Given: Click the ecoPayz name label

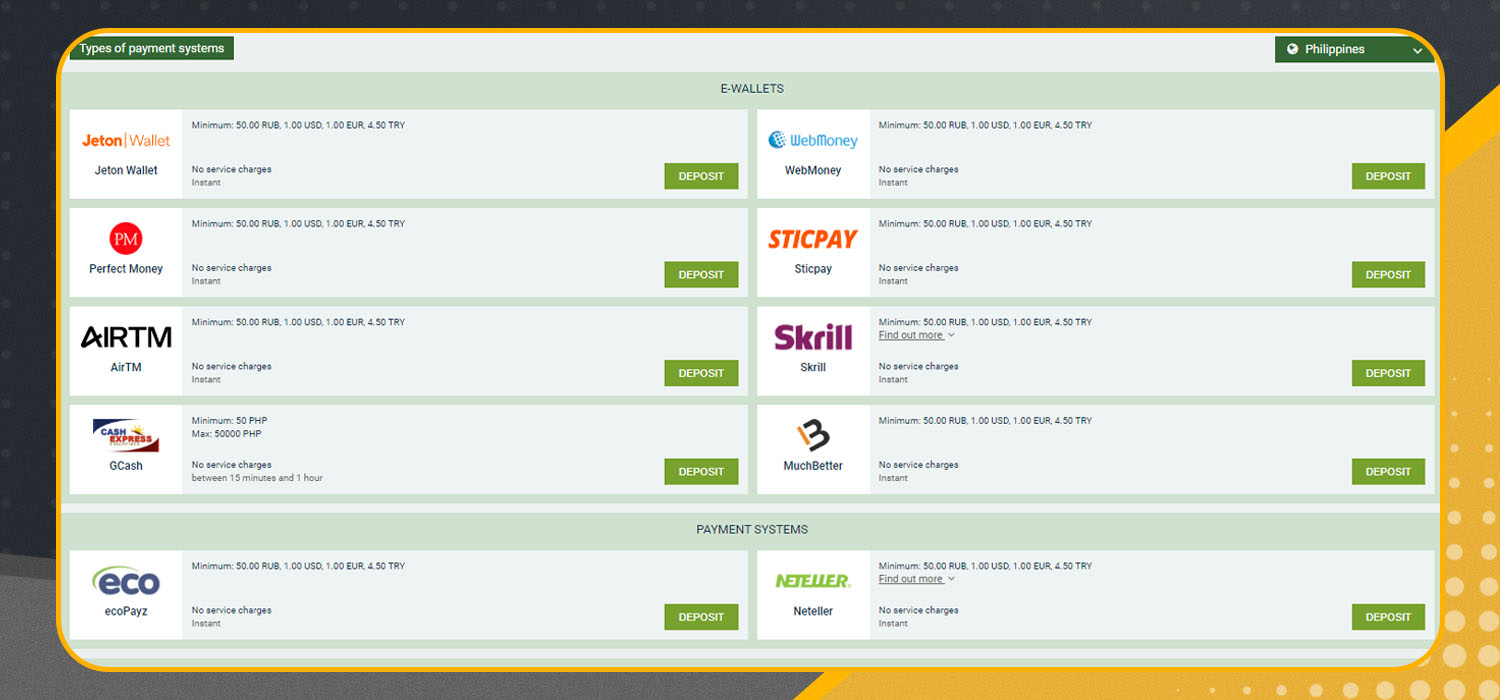Looking at the screenshot, I should [126, 611].
